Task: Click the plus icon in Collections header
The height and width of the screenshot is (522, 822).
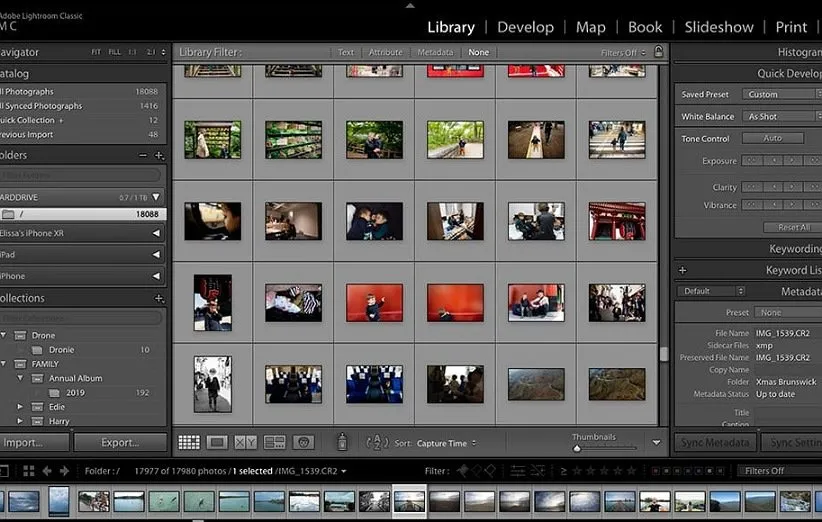Action: [159, 298]
